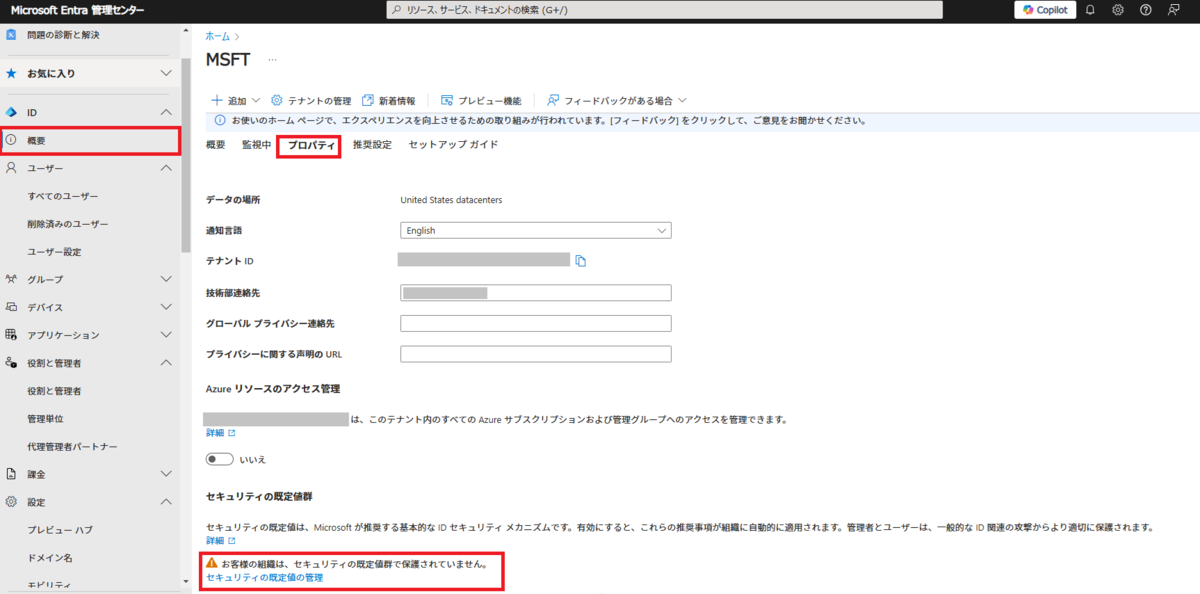Click テナントの管理 in toolbar

(312, 101)
